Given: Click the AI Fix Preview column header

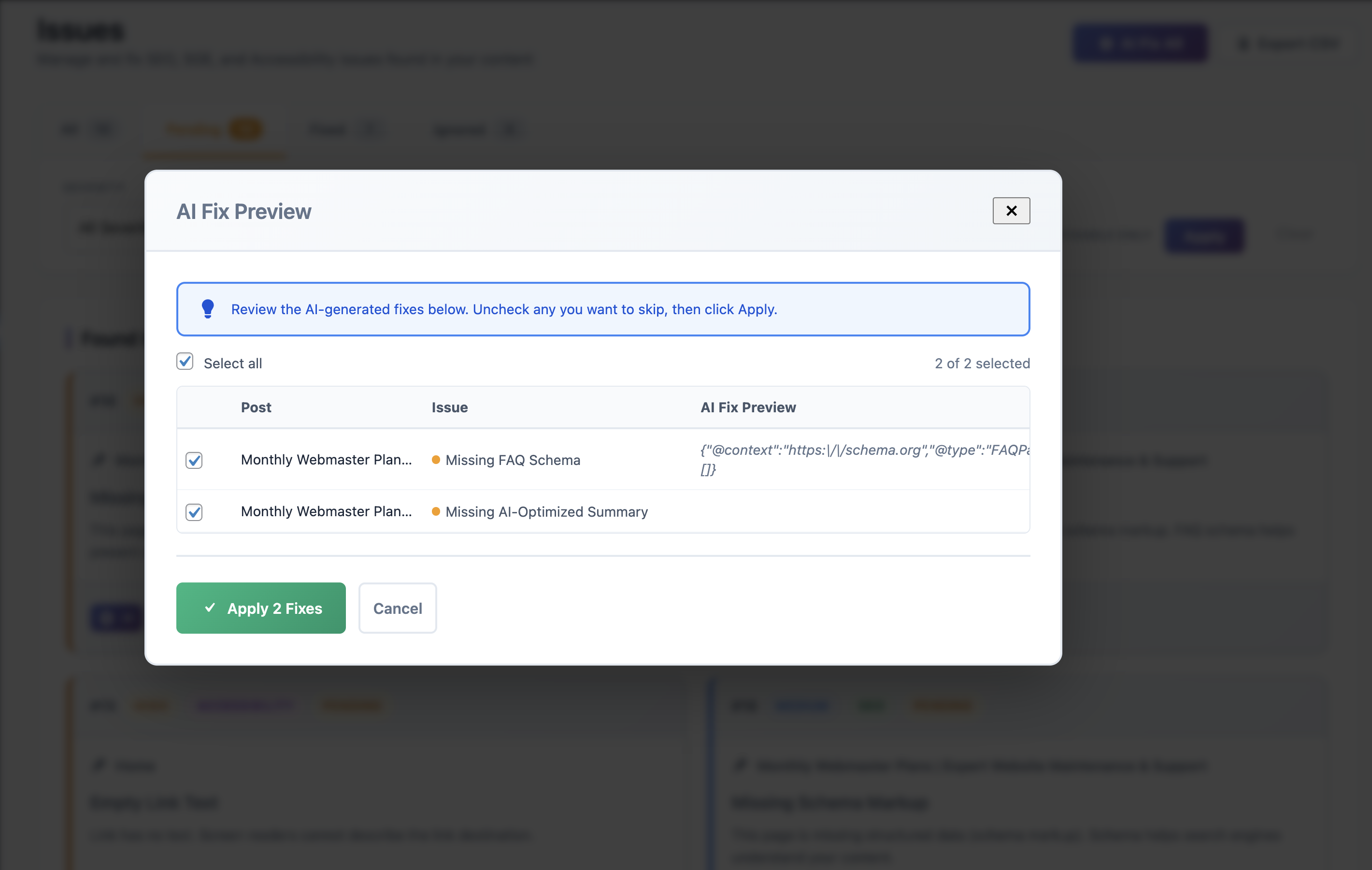Looking at the screenshot, I should tap(747, 407).
